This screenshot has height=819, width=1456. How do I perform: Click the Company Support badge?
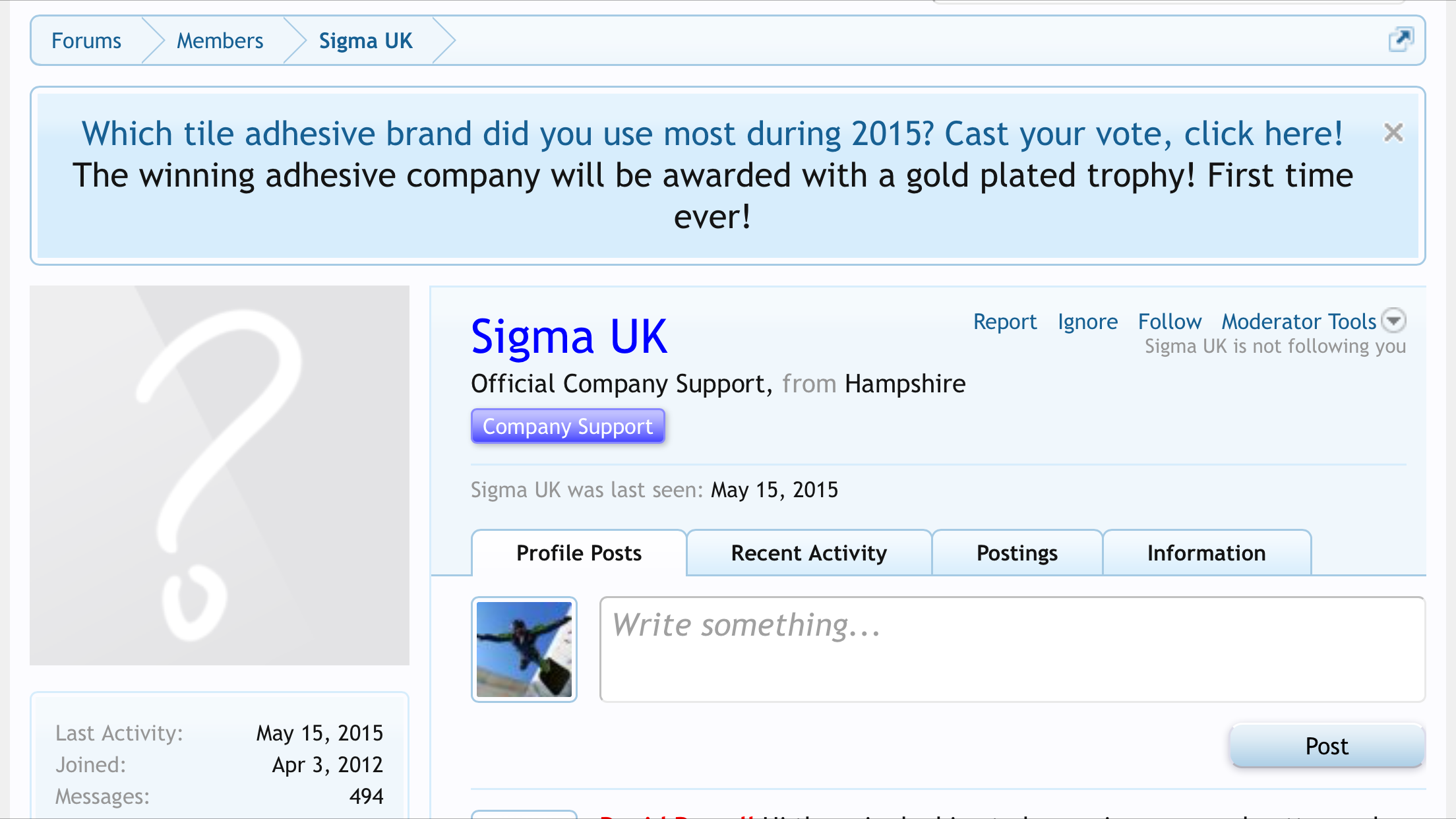(x=568, y=426)
